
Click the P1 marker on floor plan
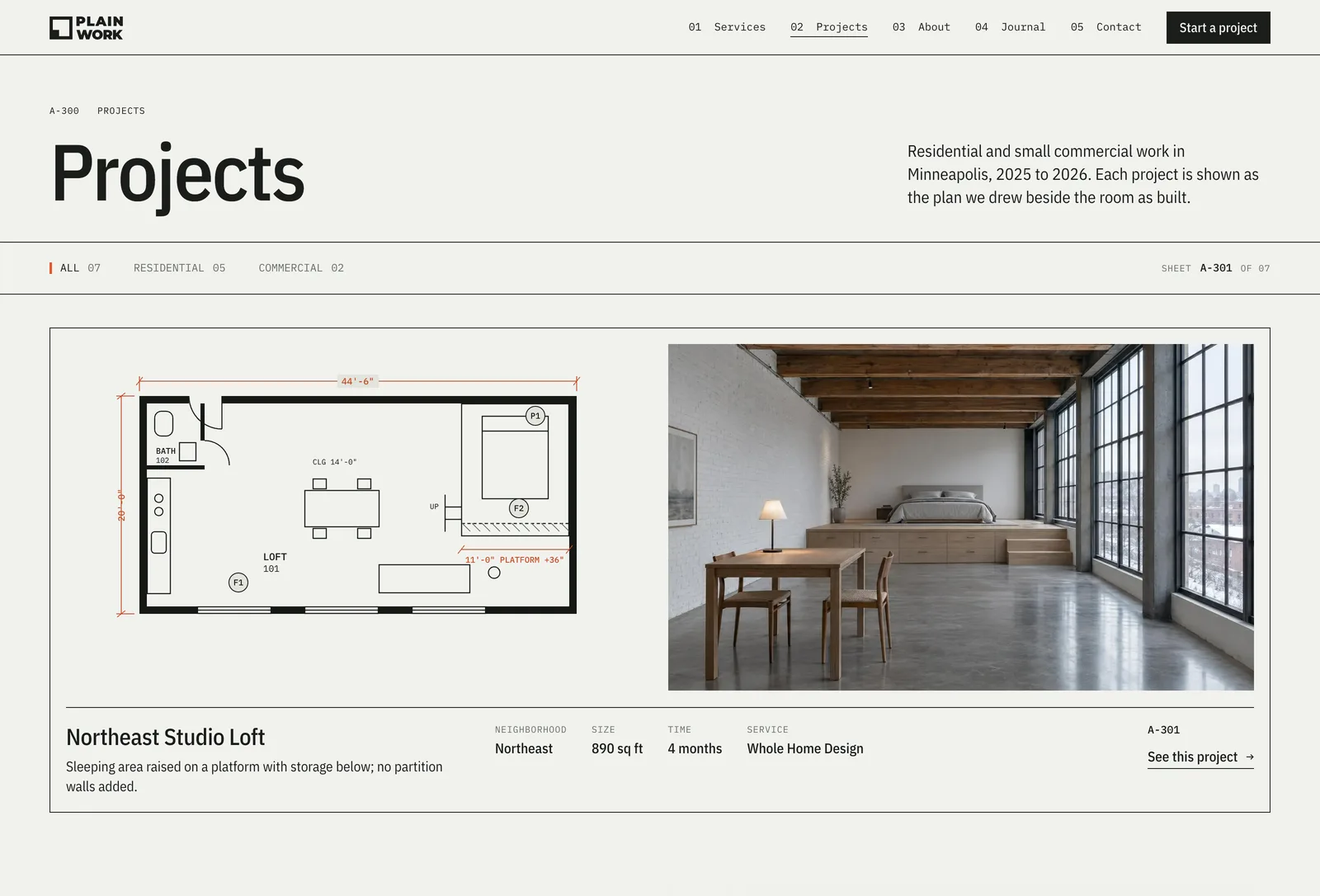(x=535, y=416)
